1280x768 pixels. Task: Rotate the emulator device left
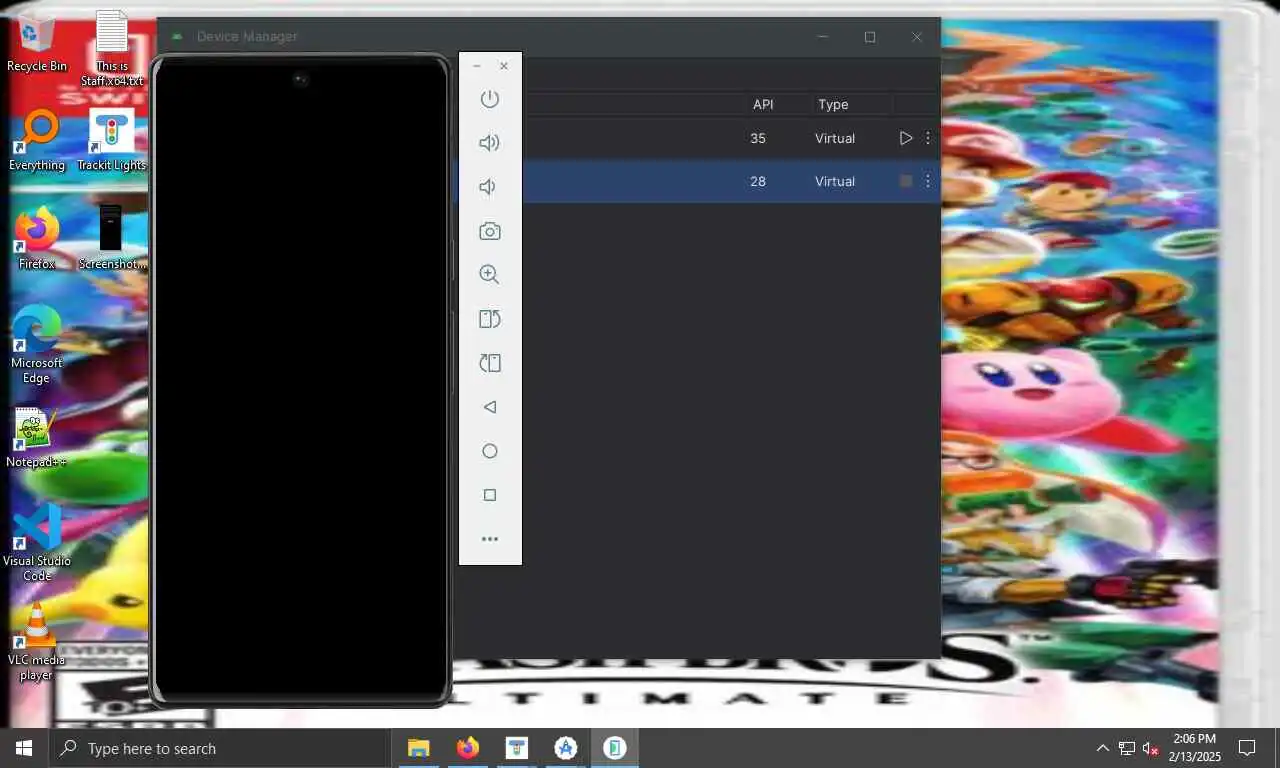(x=489, y=319)
